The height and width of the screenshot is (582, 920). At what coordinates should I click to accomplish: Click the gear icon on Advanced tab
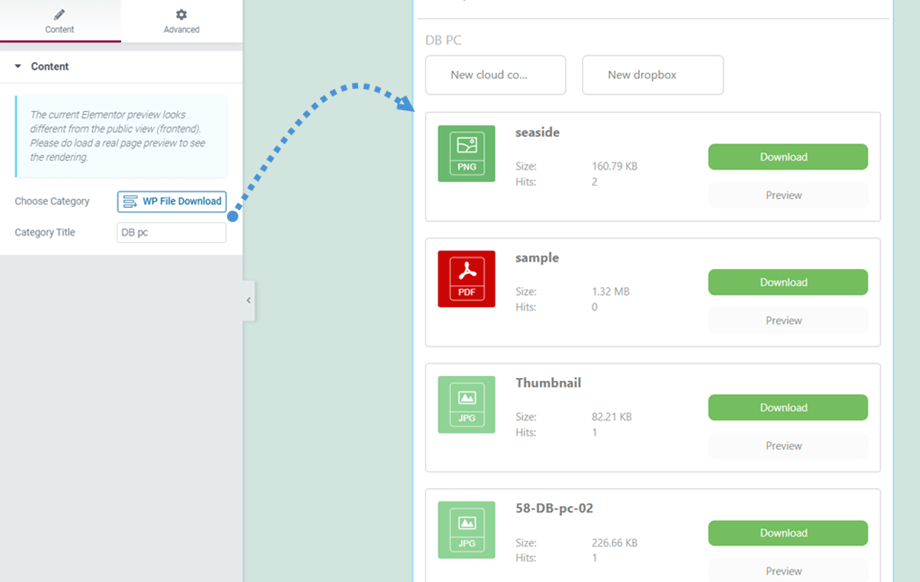(181, 15)
